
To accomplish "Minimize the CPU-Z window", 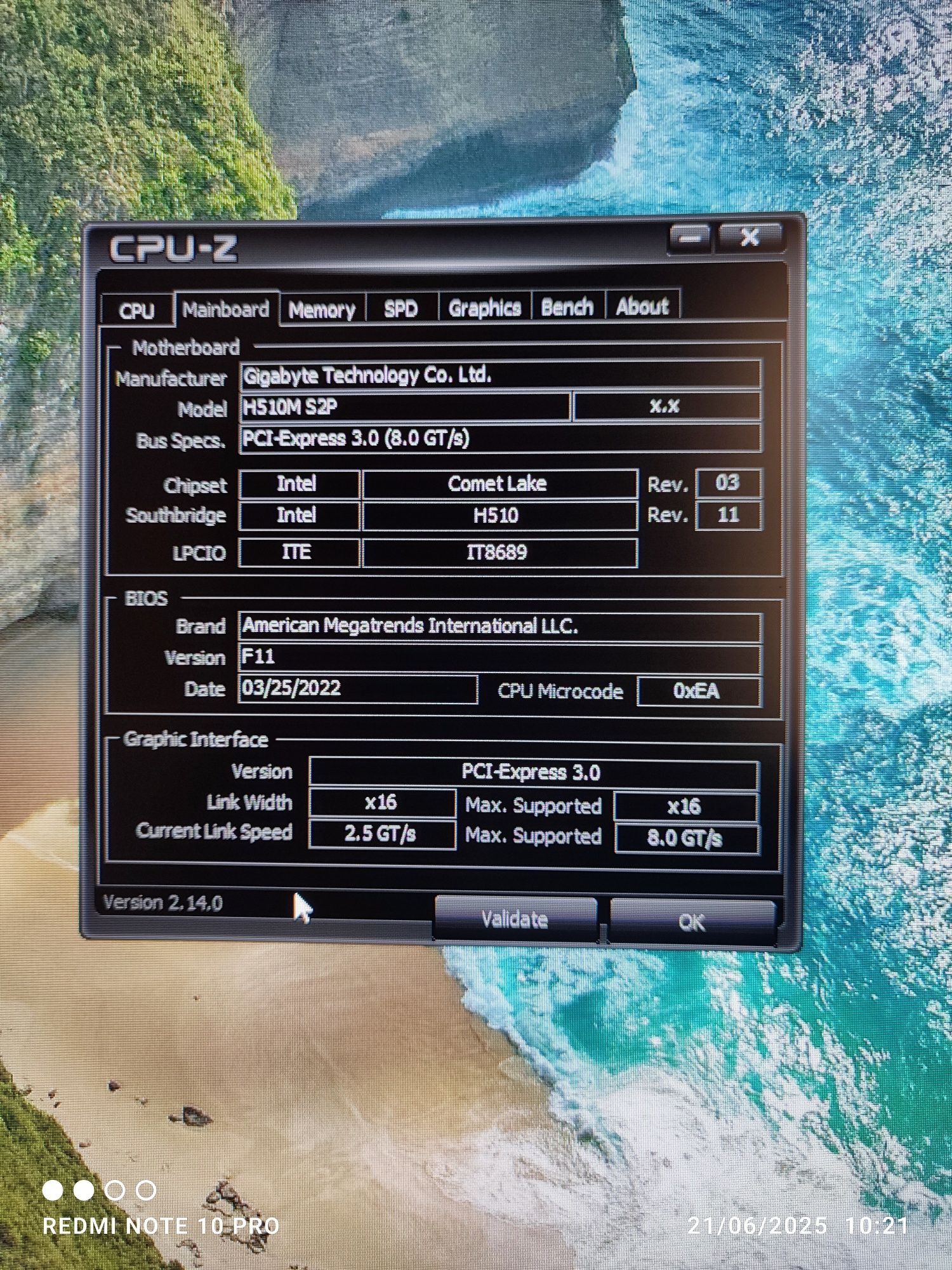I will 691,239.
